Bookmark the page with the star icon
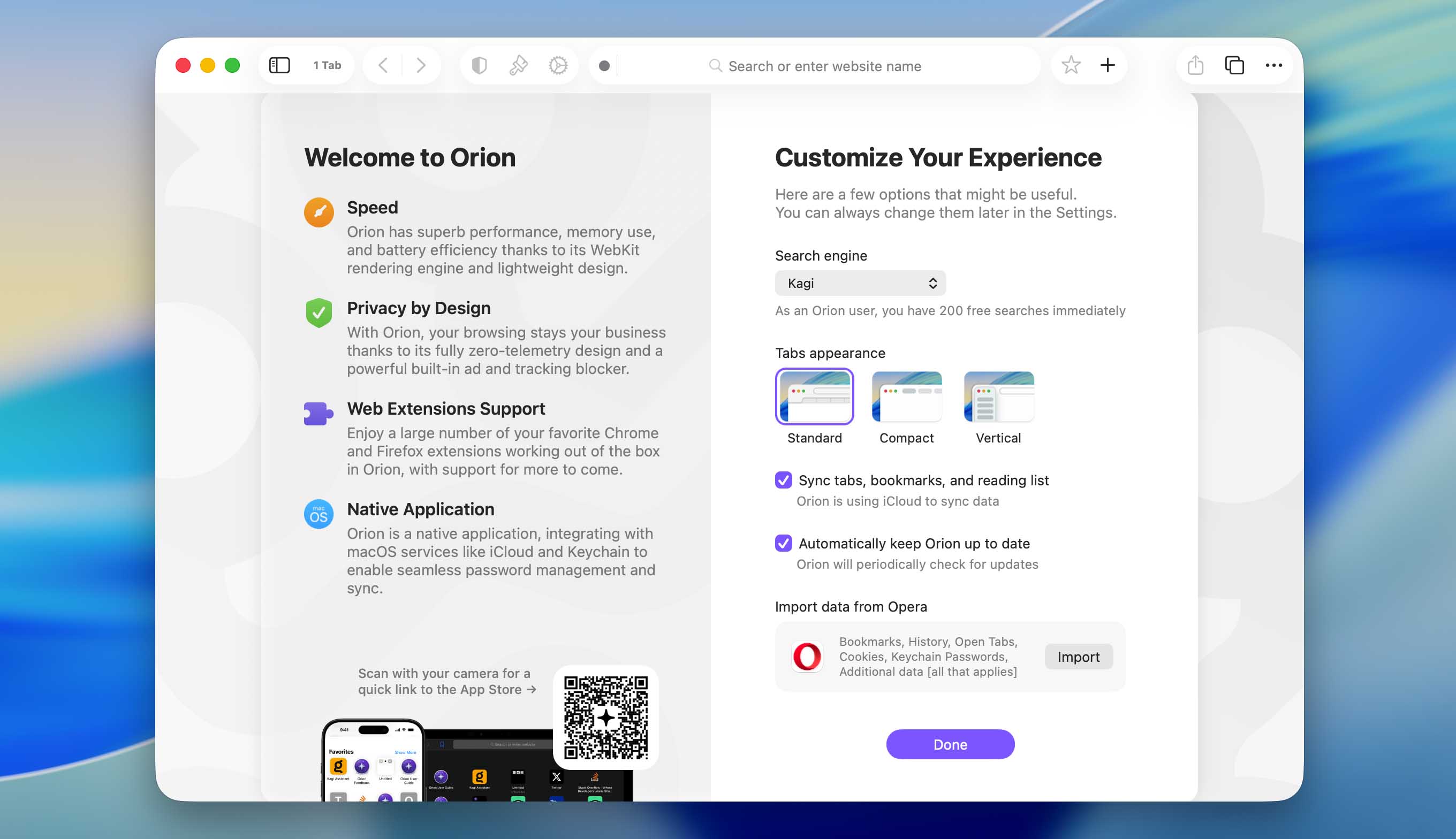The width and height of the screenshot is (1456, 839). [1071, 65]
